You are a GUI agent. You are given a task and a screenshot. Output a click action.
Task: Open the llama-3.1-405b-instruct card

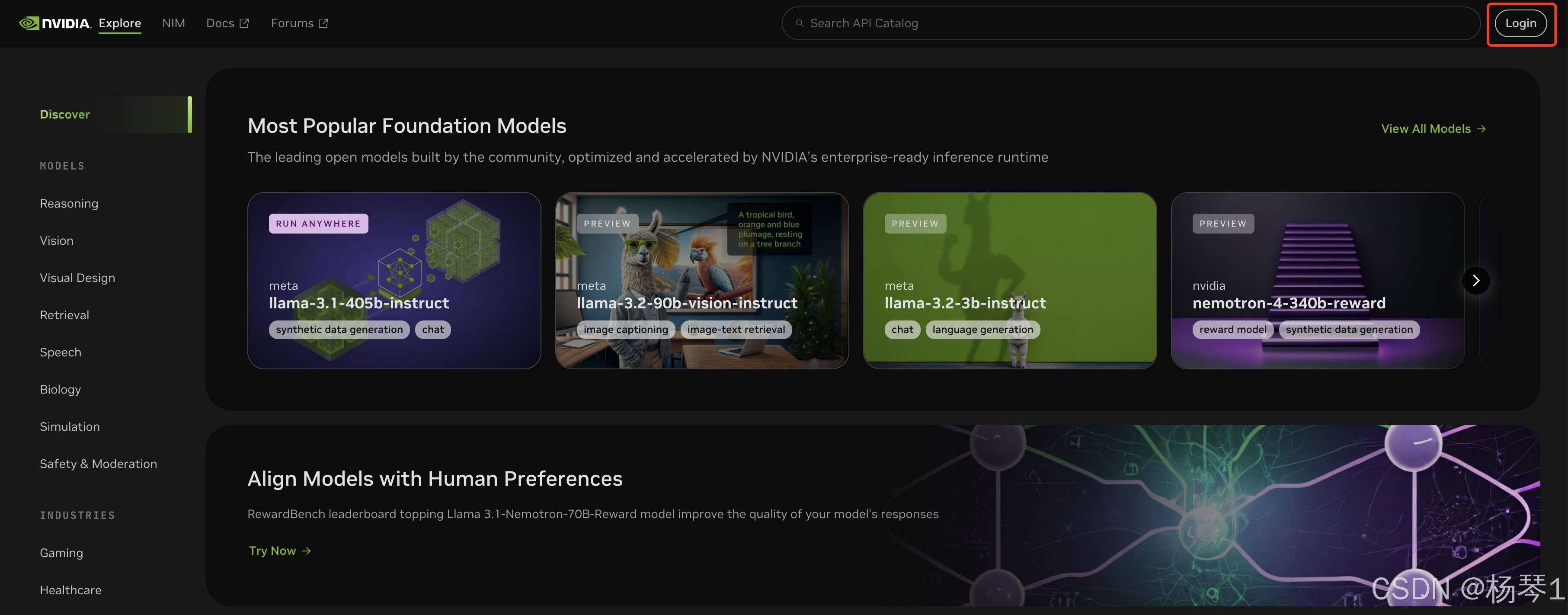coord(394,281)
